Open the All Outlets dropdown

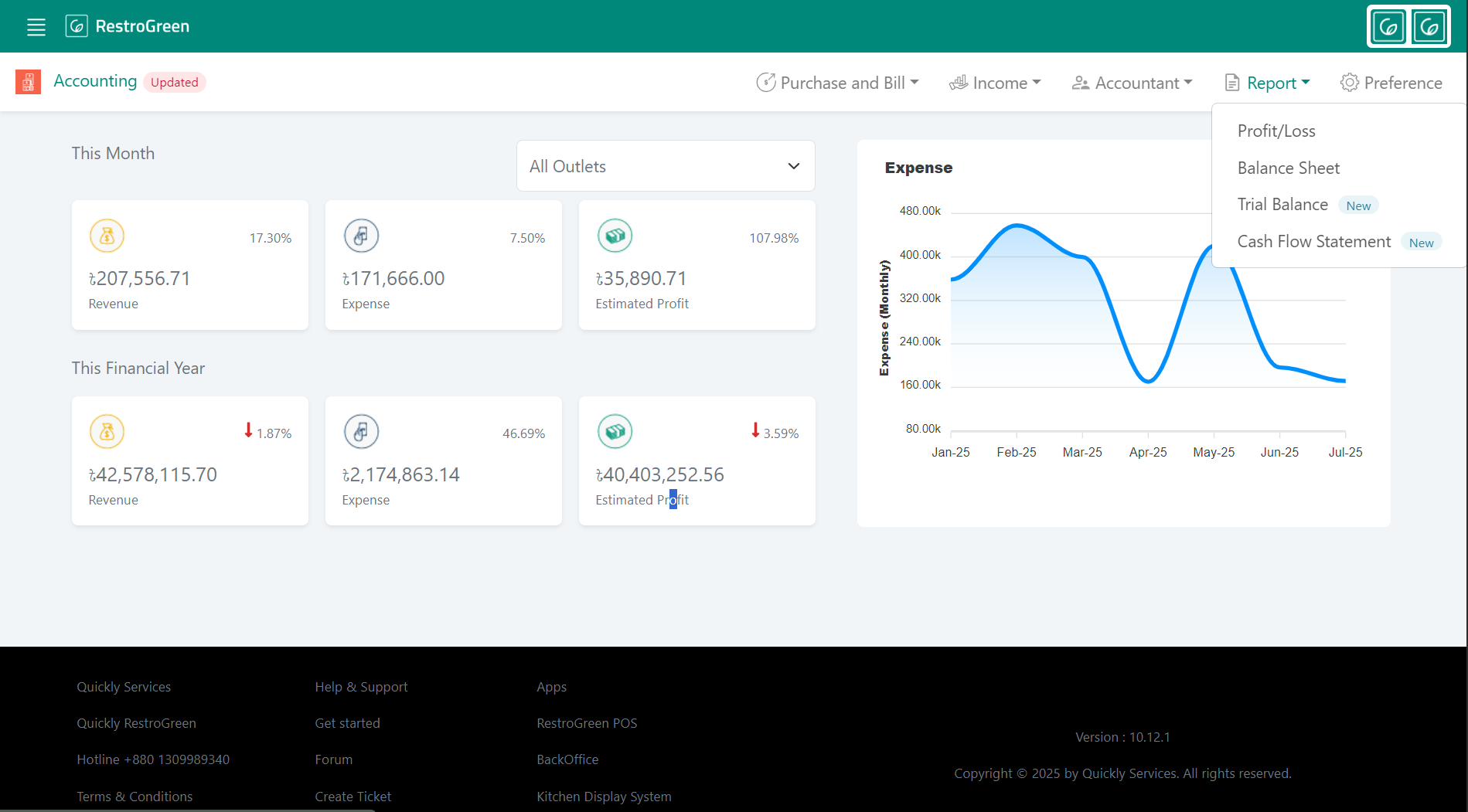(x=666, y=166)
